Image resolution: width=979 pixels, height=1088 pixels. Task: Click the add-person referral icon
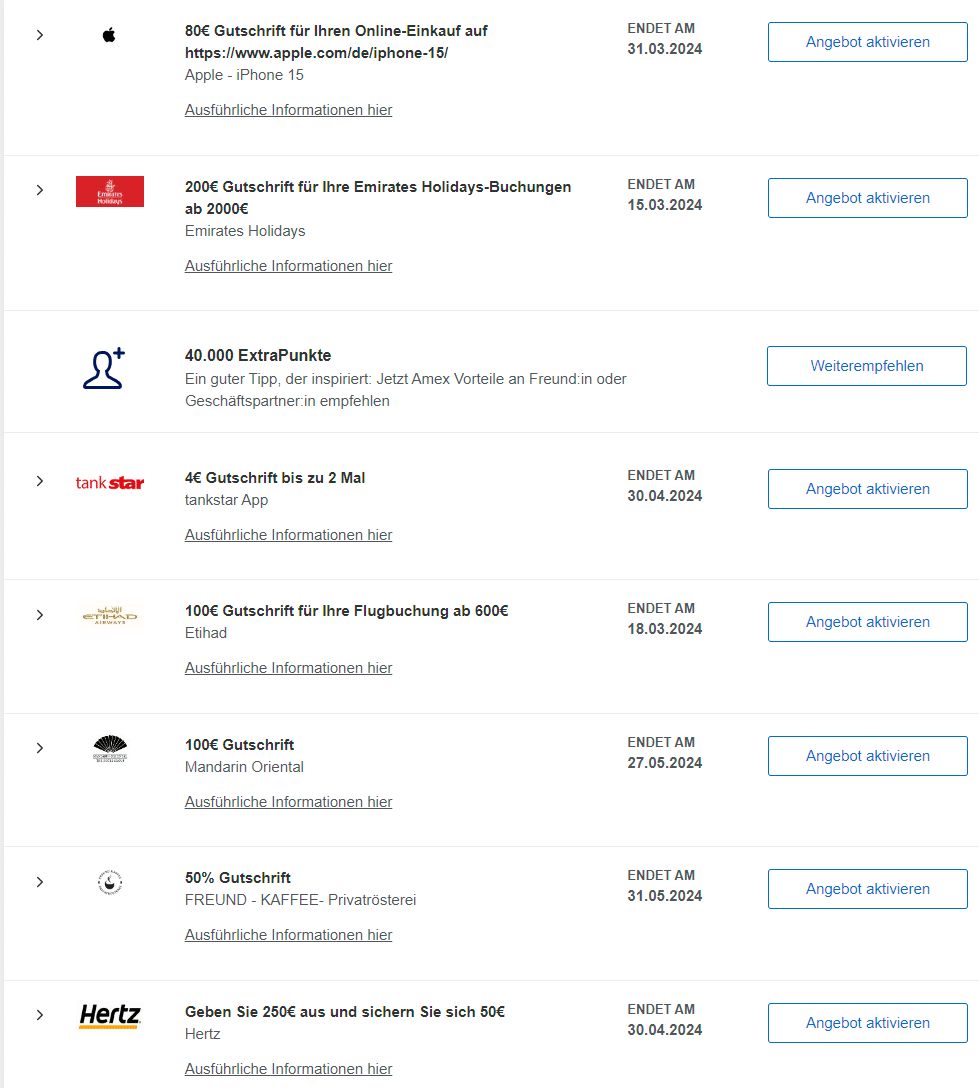104,368
